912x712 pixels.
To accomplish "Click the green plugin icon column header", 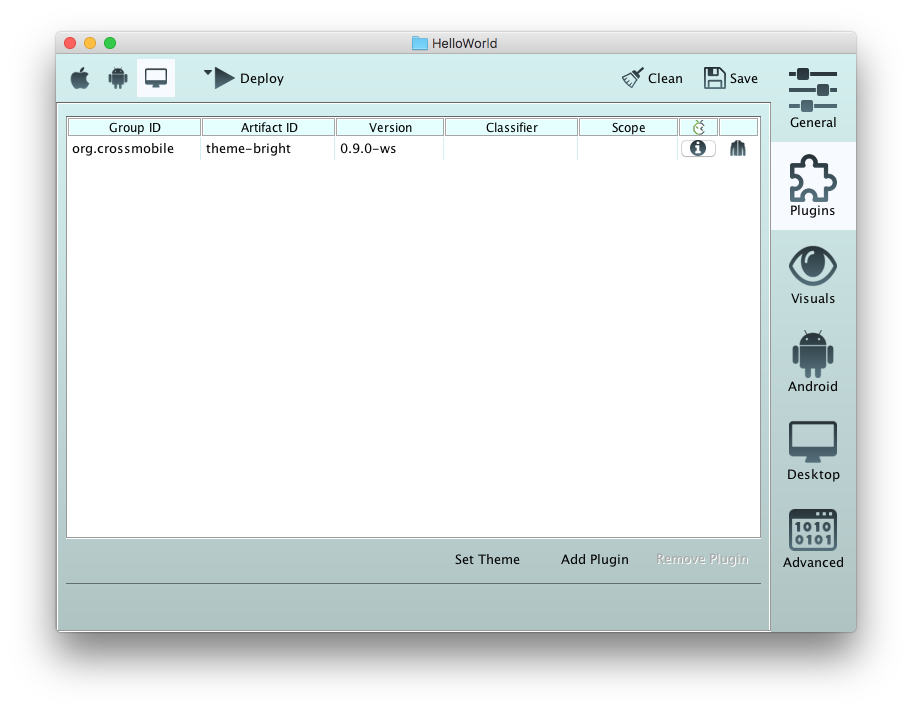I will click(x=699, y=127).
